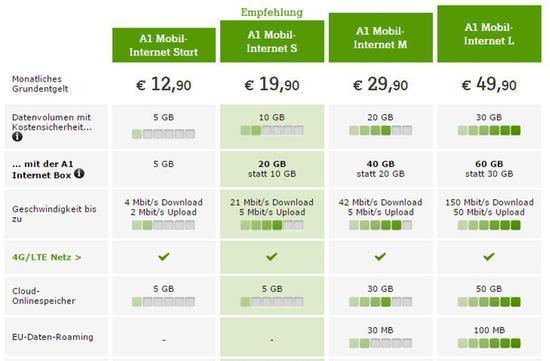Viewport: 550px width, 361px height.
Task: Click info icon beside A1 Internet Box
Action: pos(79,173)
